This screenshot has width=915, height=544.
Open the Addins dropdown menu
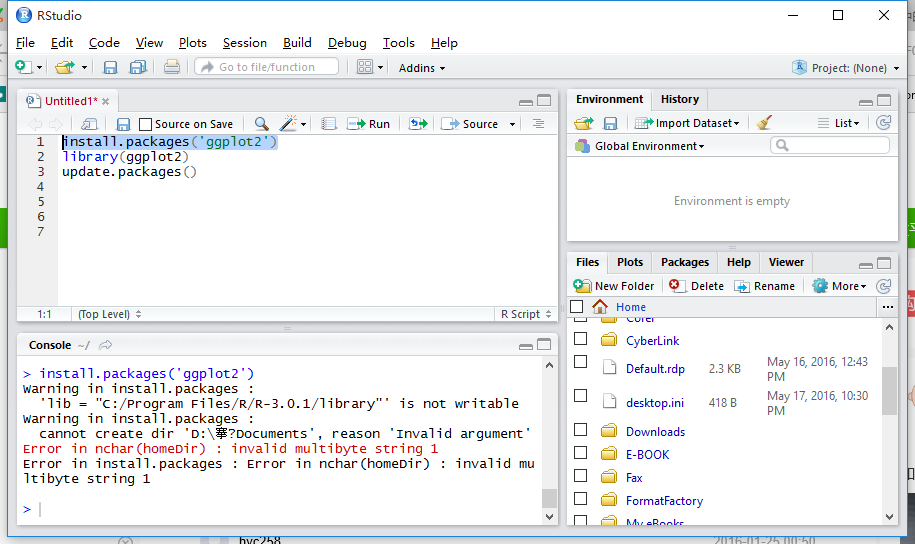422,68
